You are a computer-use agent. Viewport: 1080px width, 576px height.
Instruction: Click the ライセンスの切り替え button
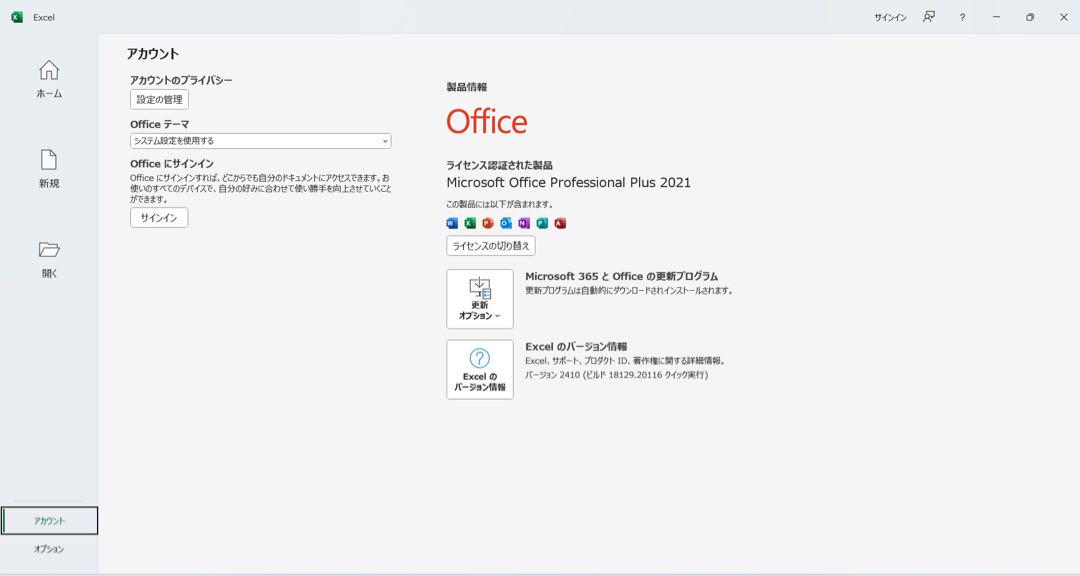click(490, 246)
